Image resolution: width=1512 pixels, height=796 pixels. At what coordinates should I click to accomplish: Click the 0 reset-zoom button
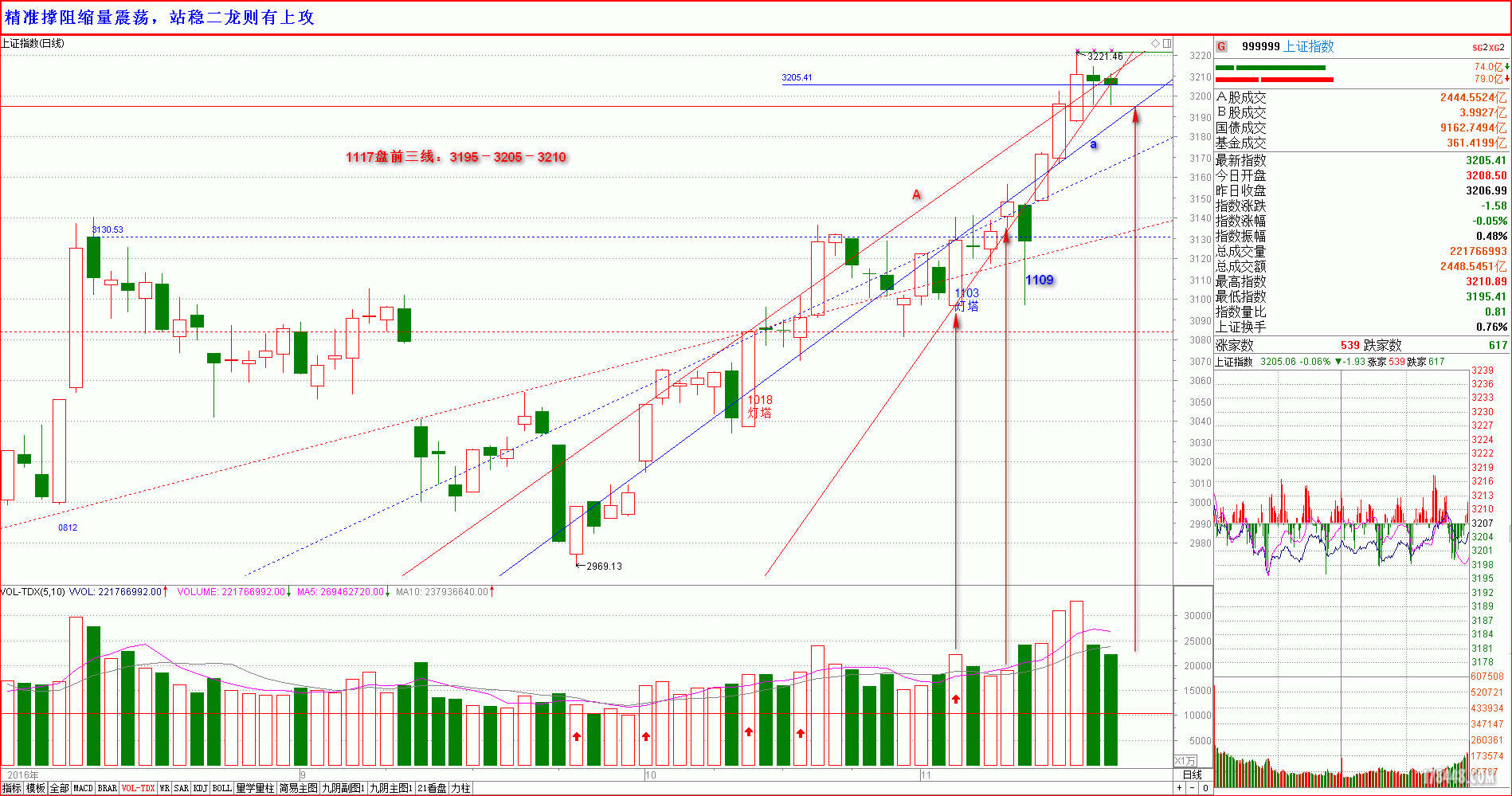[x=1205, y=788]
